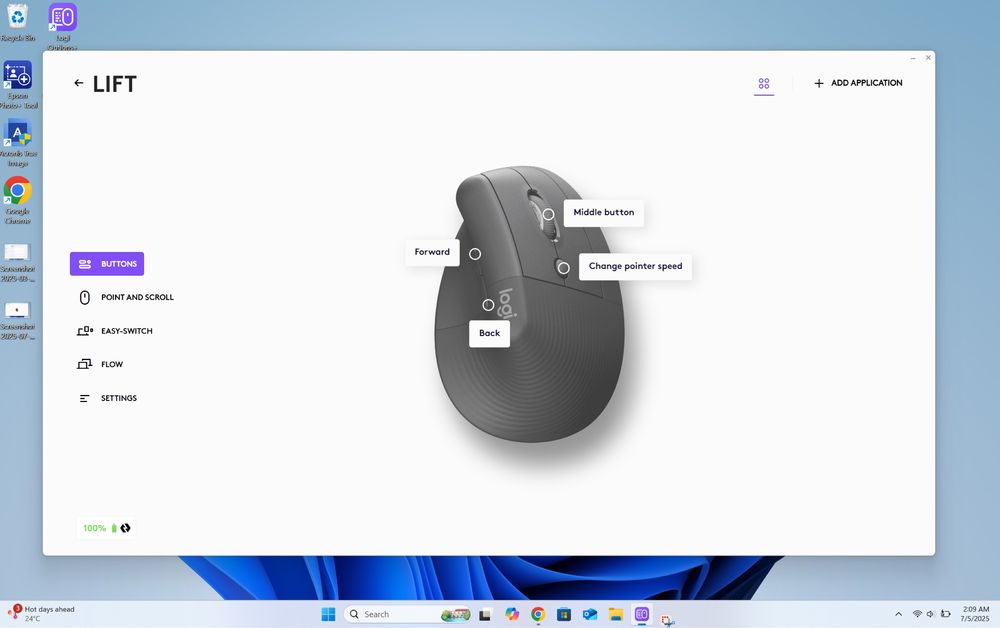Click the taskbar Search box

point(408,614)
